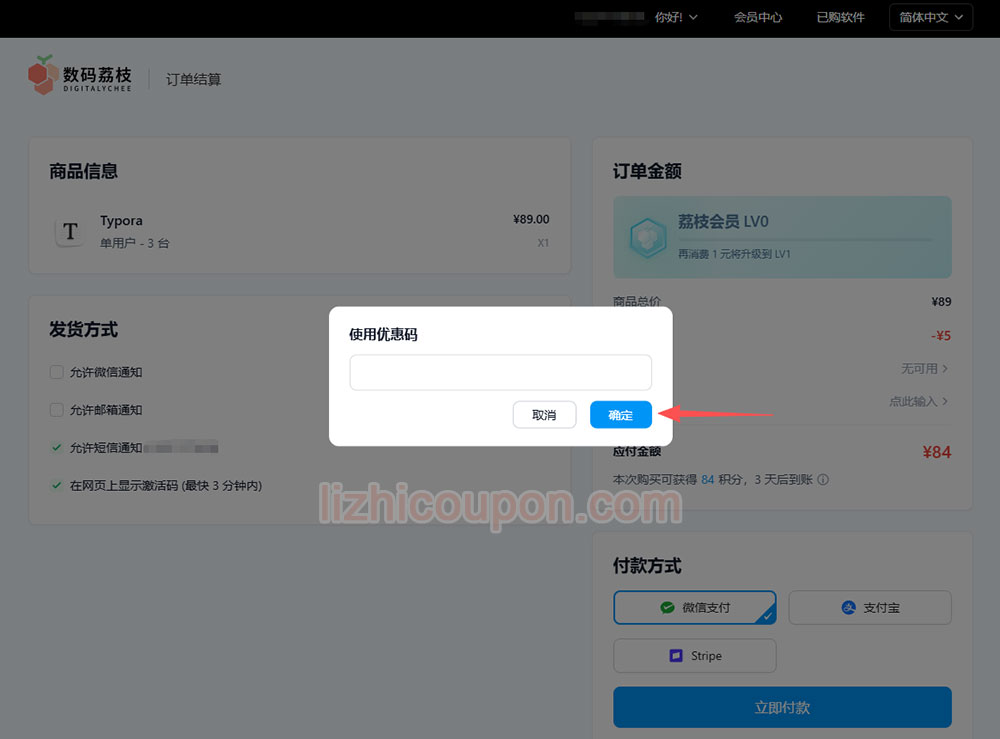Screen dimensions: 1000x739
Task: Open the 简体中文 language dropdown
Action: (x=931, y=17)
